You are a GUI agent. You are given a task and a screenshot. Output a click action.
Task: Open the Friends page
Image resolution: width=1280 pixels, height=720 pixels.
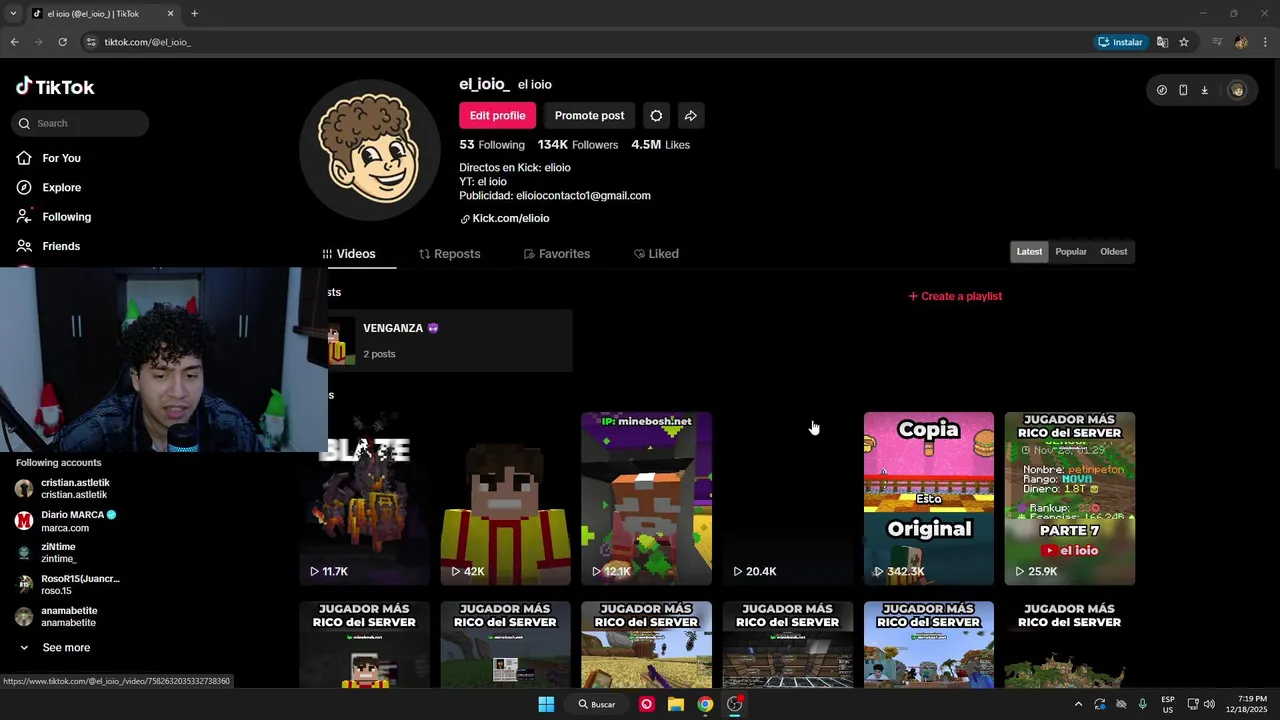coord(60,246)
